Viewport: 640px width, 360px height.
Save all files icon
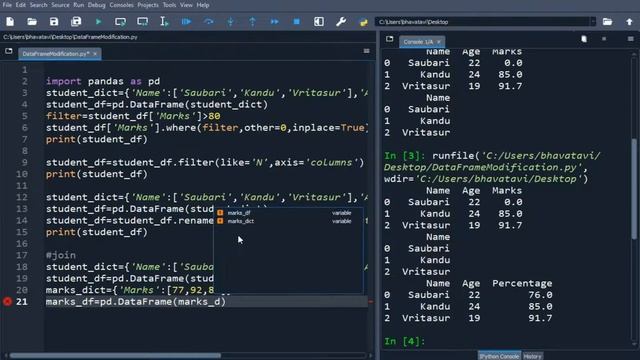click(x=76, y=22)
